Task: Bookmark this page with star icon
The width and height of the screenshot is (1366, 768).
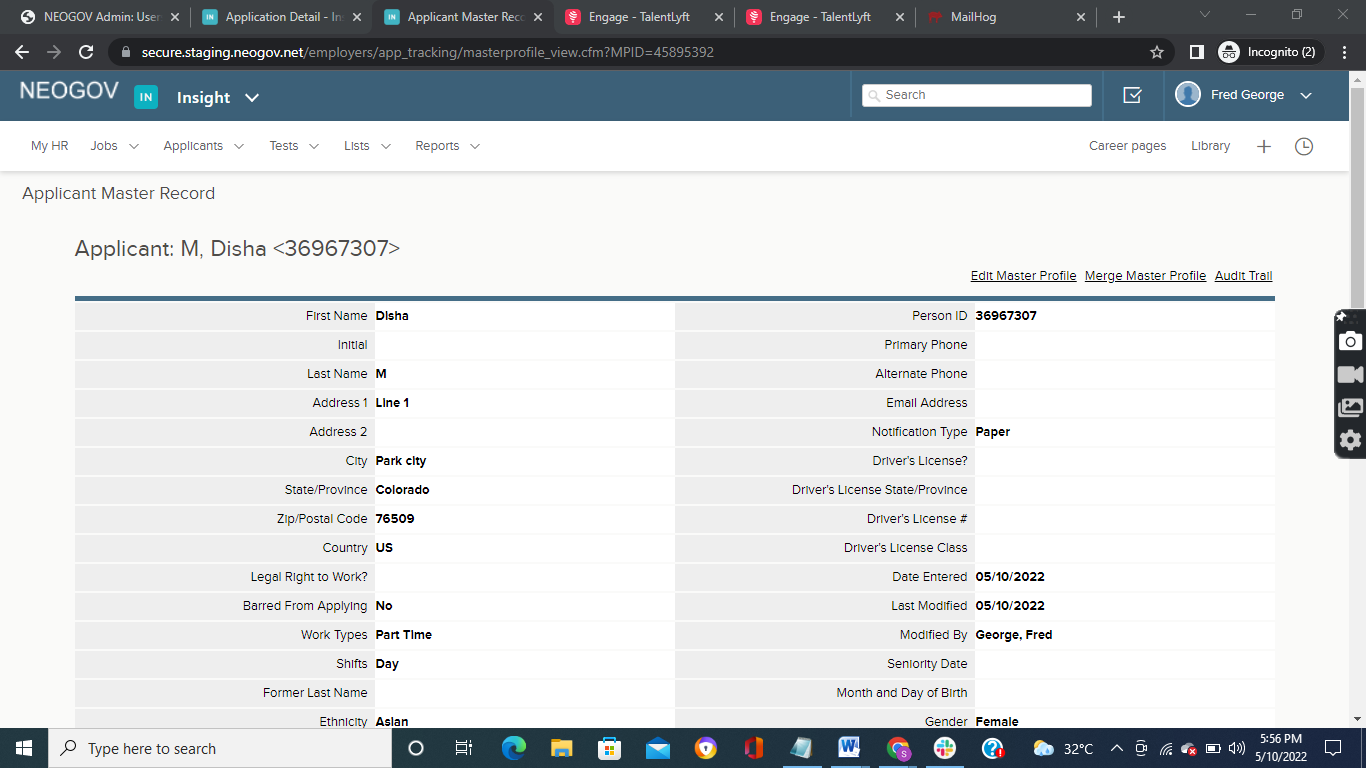Action: (x=1157, y=52)
